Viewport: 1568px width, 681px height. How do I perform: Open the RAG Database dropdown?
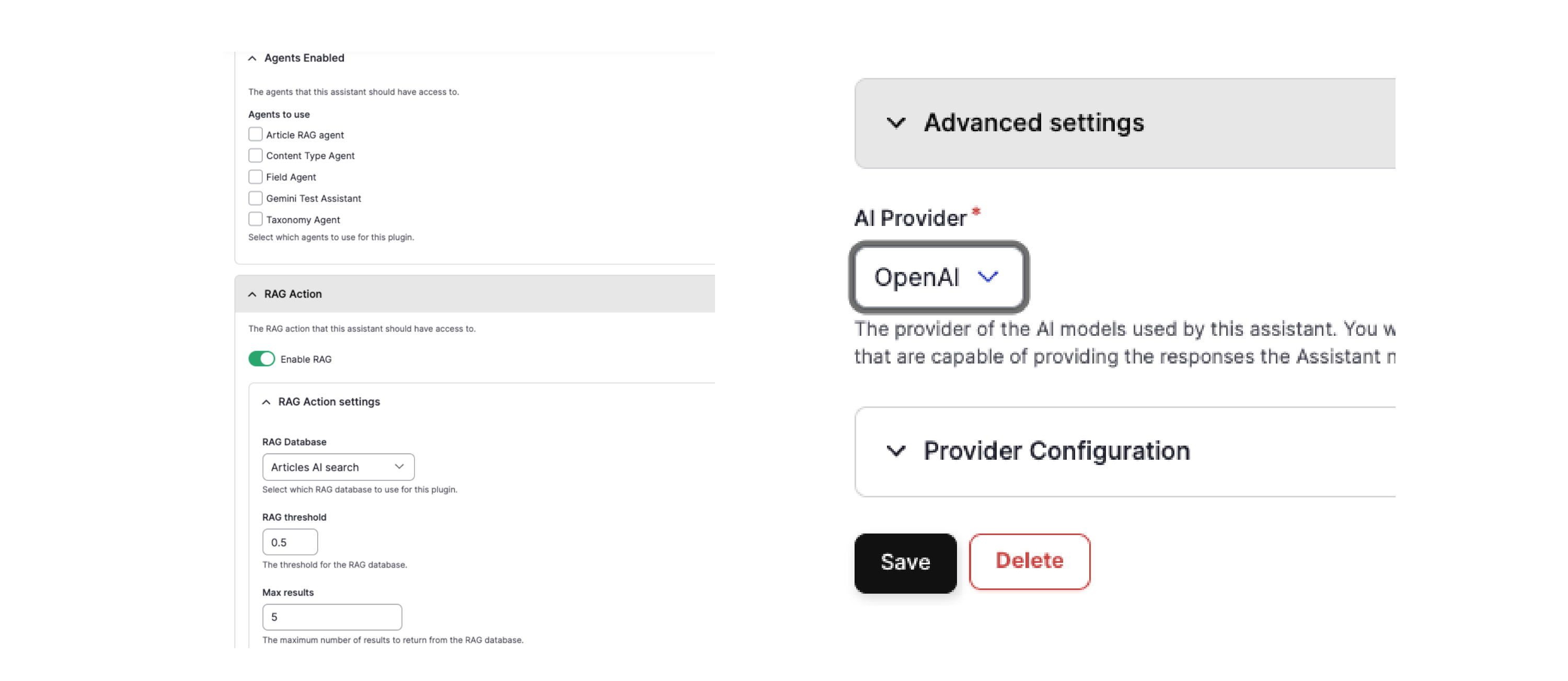click(338, 467)
